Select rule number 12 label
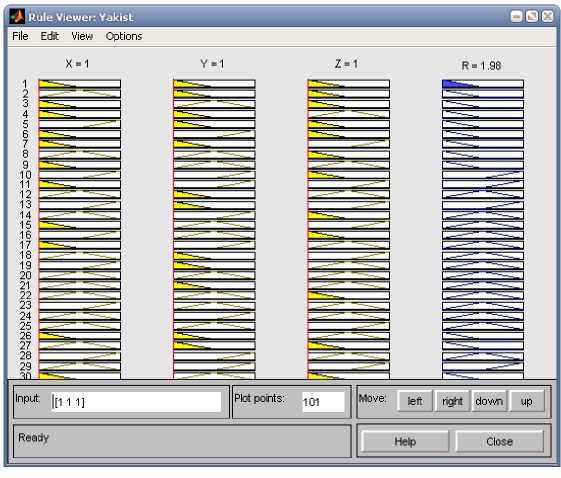The width and height of the screenshot is (561, 478). 25,194
